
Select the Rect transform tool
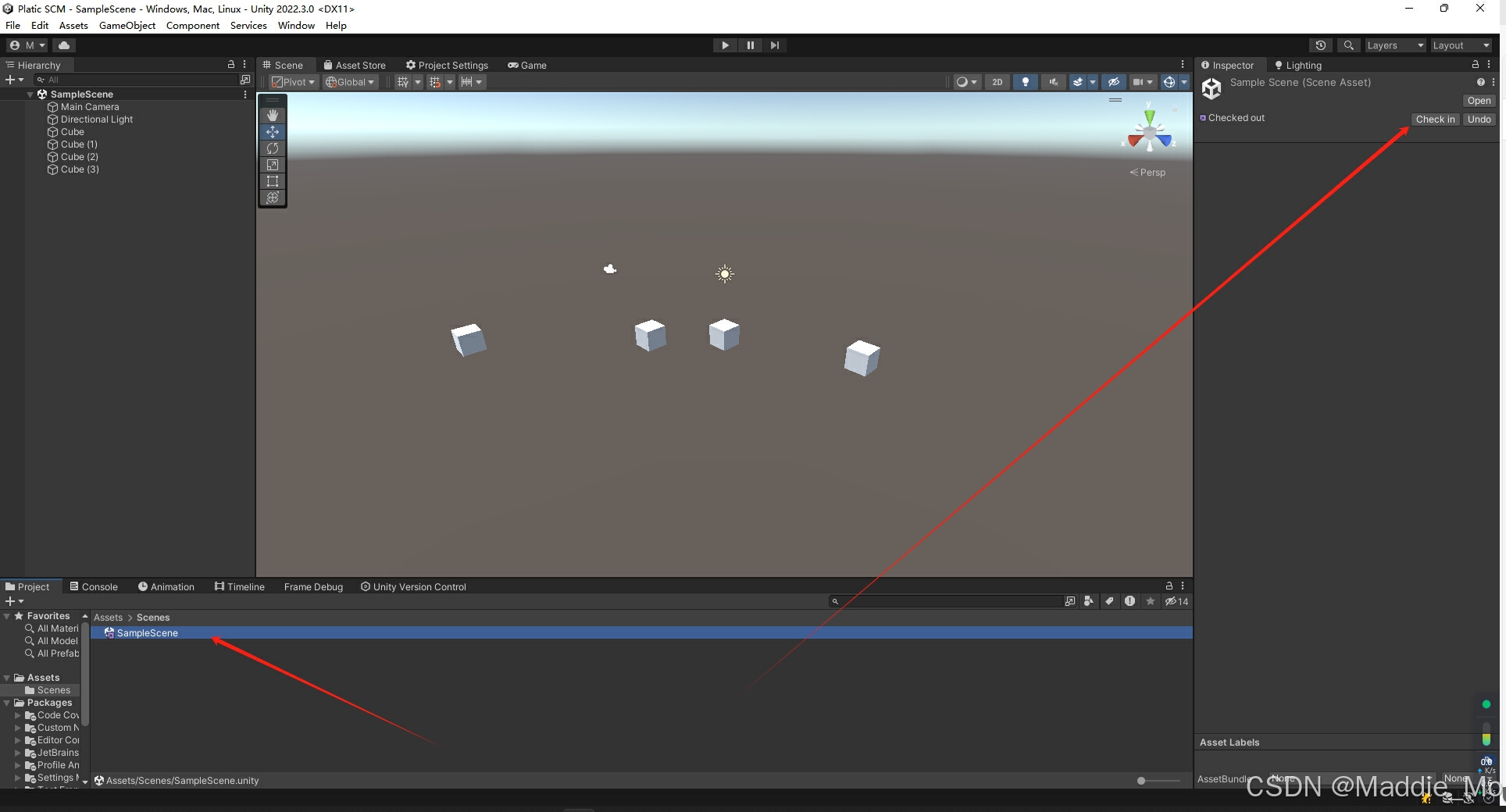[x=273, y=181]
